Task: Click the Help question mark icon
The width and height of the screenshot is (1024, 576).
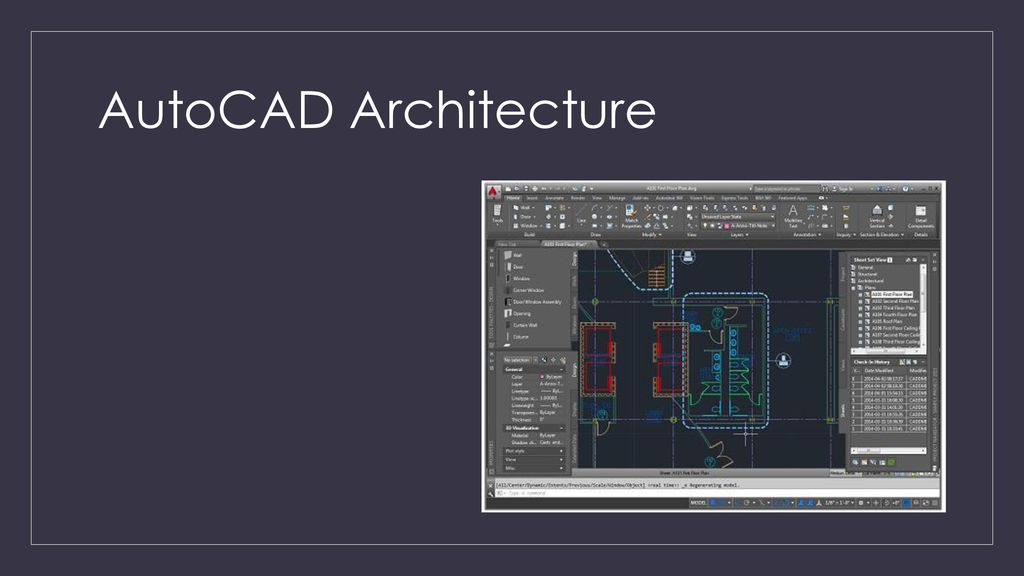Action: 905,189
